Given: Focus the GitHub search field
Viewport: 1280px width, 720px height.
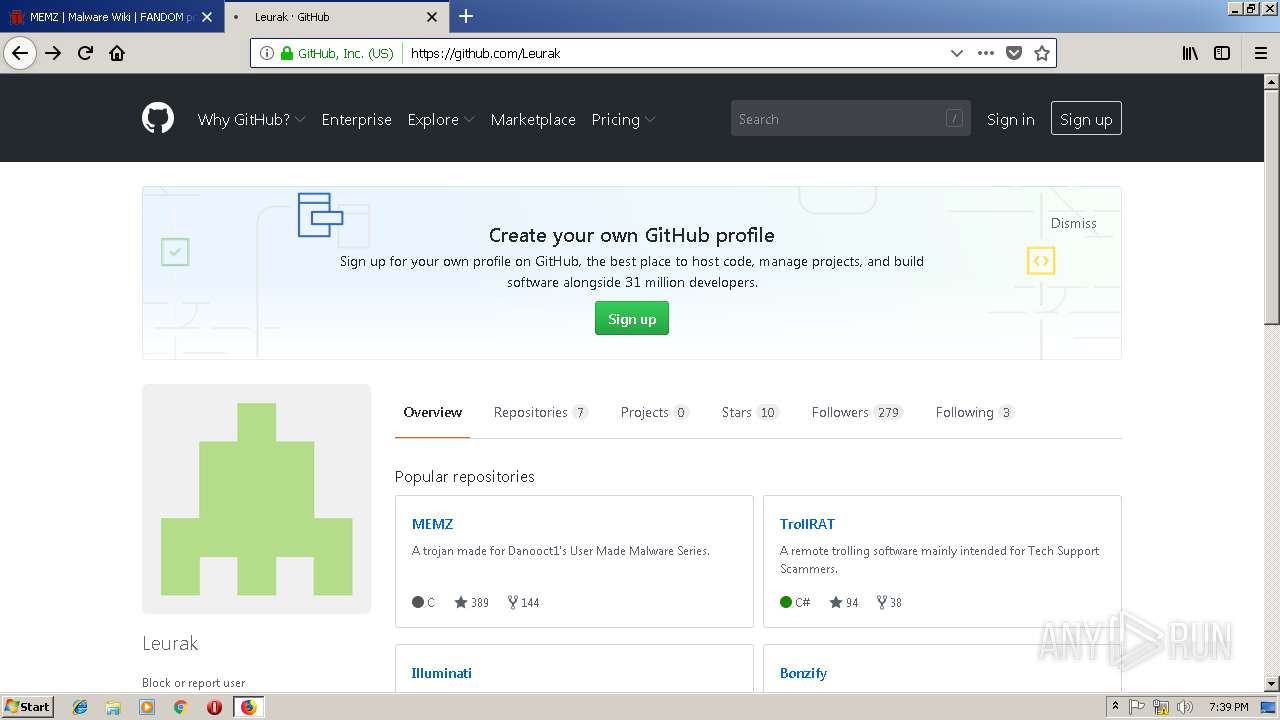Looking at the screenshot, I should (850, 118).
